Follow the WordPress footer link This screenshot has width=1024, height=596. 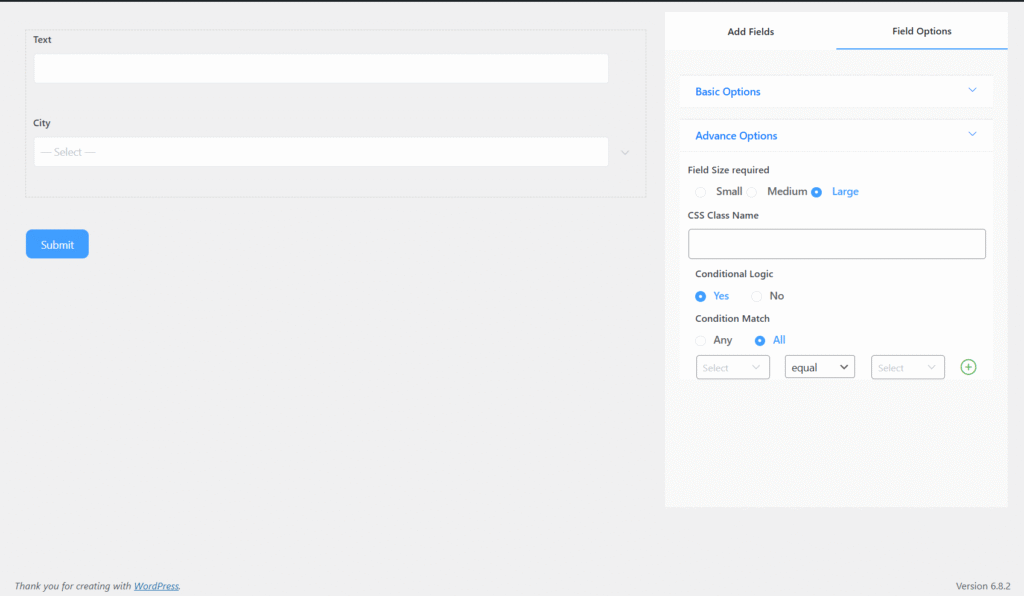coord(156,586)
